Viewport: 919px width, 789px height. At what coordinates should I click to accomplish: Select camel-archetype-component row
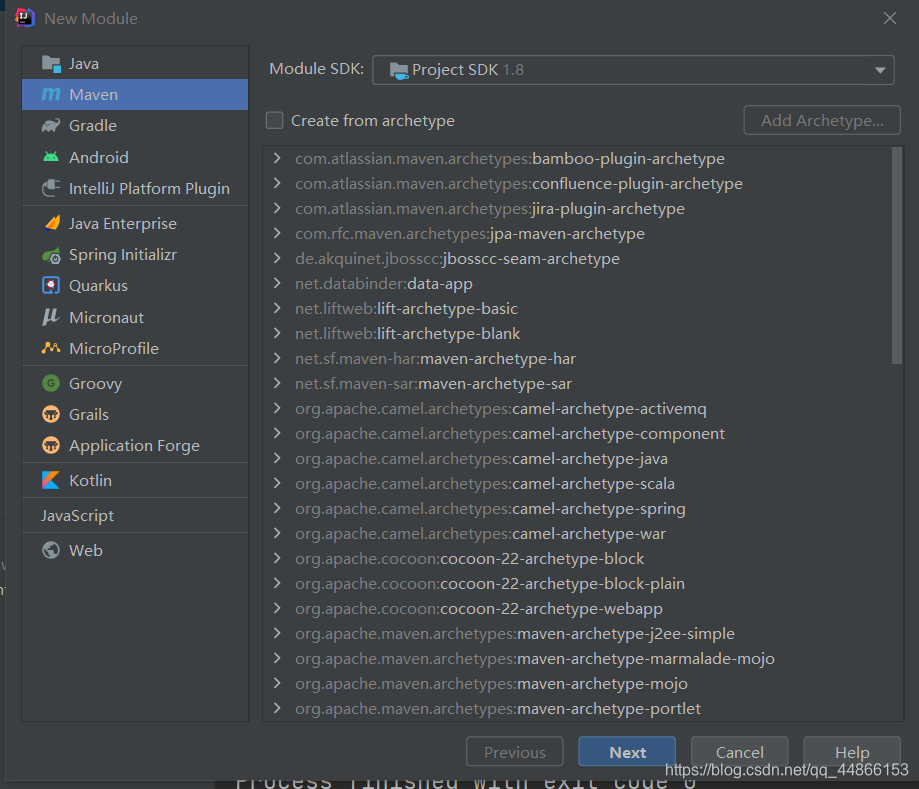coord(577,434)
